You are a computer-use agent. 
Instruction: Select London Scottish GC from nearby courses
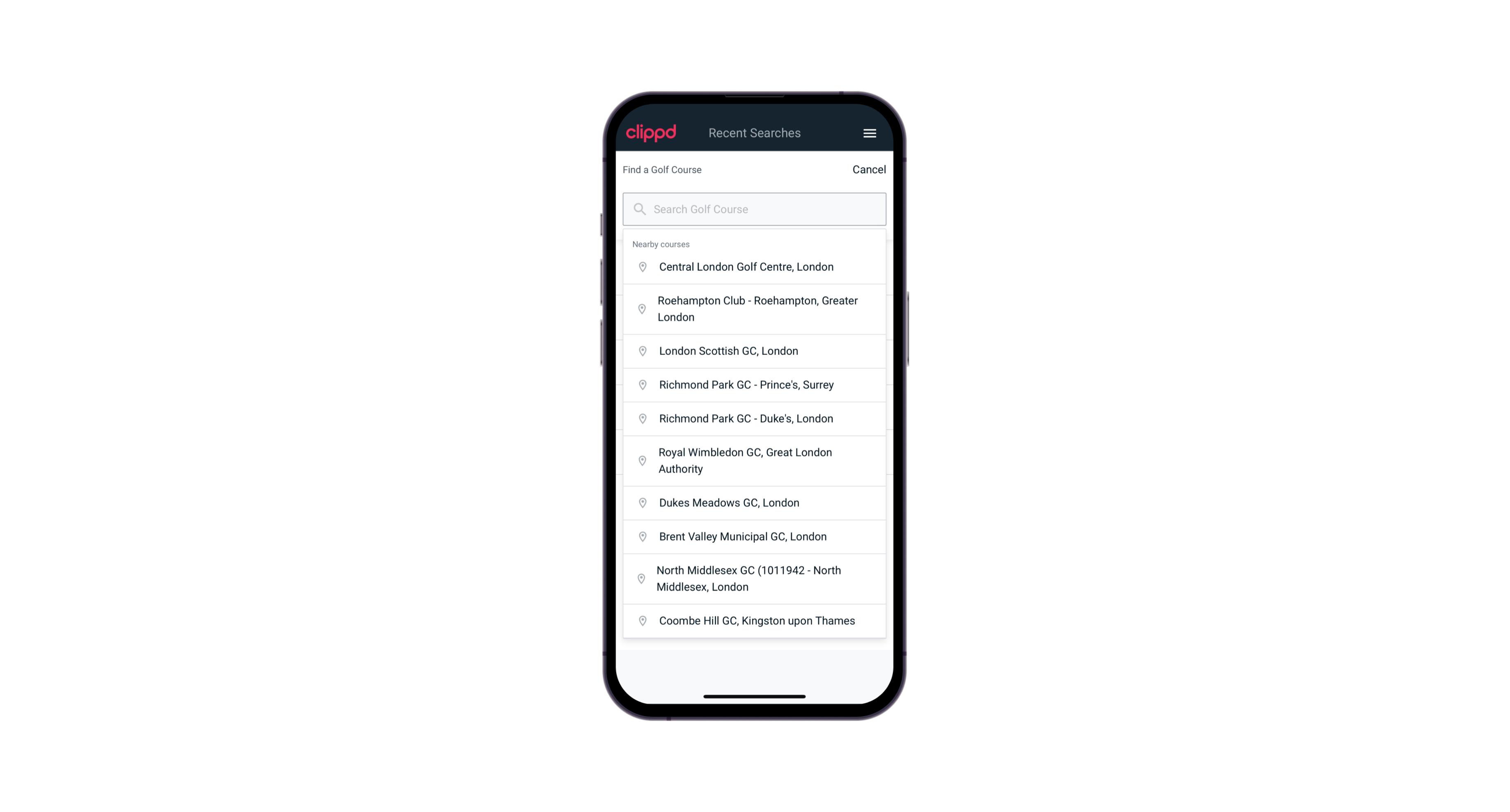755,350
